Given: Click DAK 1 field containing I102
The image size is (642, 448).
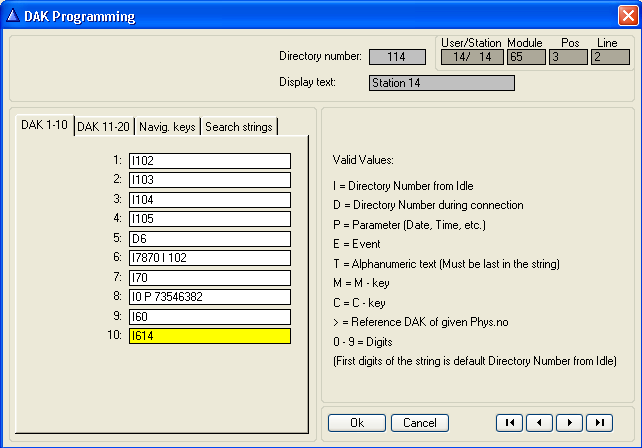Looking at the screenshot, I should (209, 161).
